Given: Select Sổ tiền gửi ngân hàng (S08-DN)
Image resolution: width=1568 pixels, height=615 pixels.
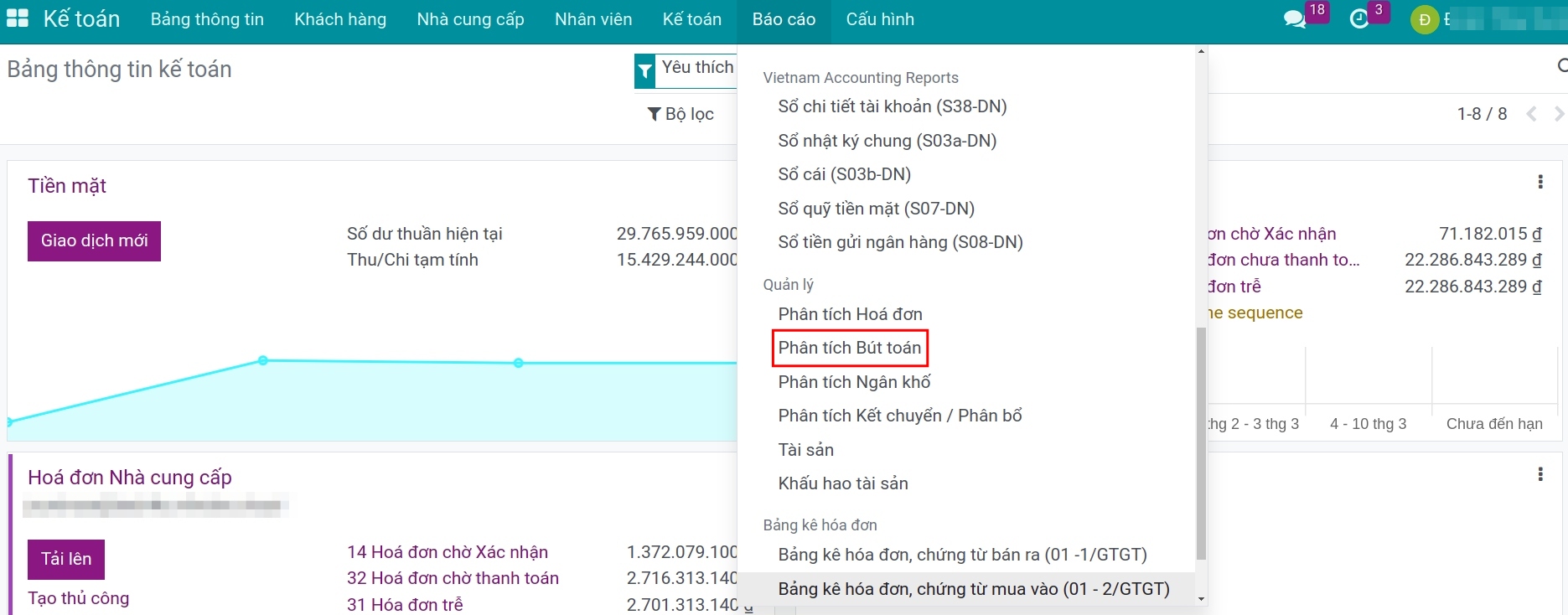Looking at the screenshot, I should tap(900, 242).
